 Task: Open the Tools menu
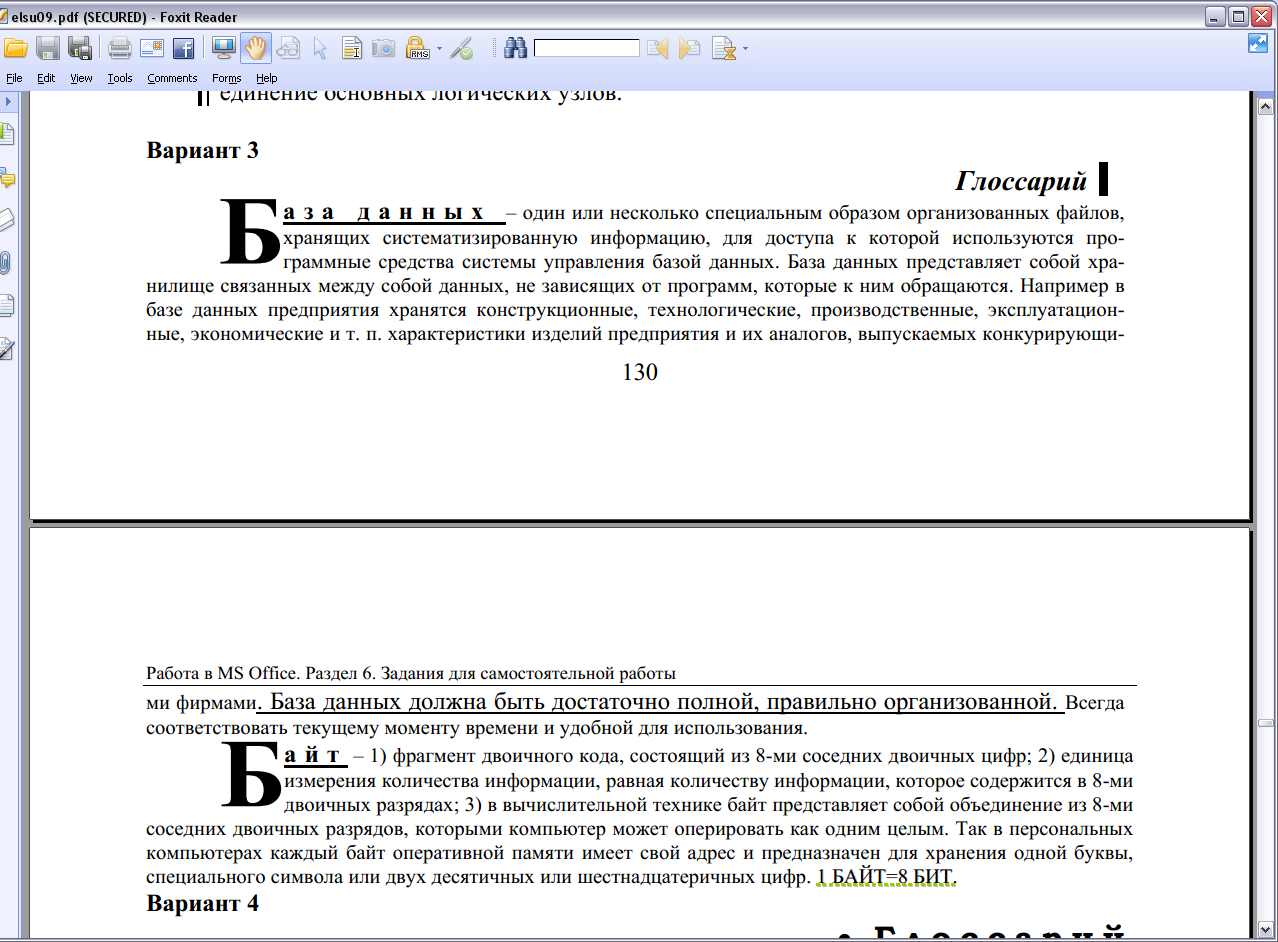coord(120,78)
